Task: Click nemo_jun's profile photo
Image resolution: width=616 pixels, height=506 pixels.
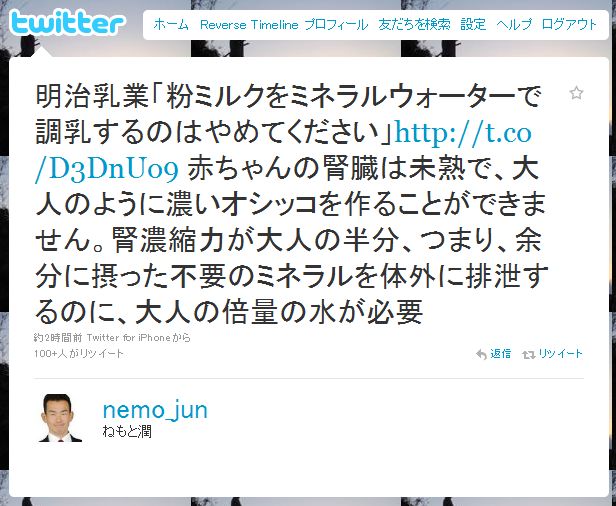Action: click(x=60, y=418)
